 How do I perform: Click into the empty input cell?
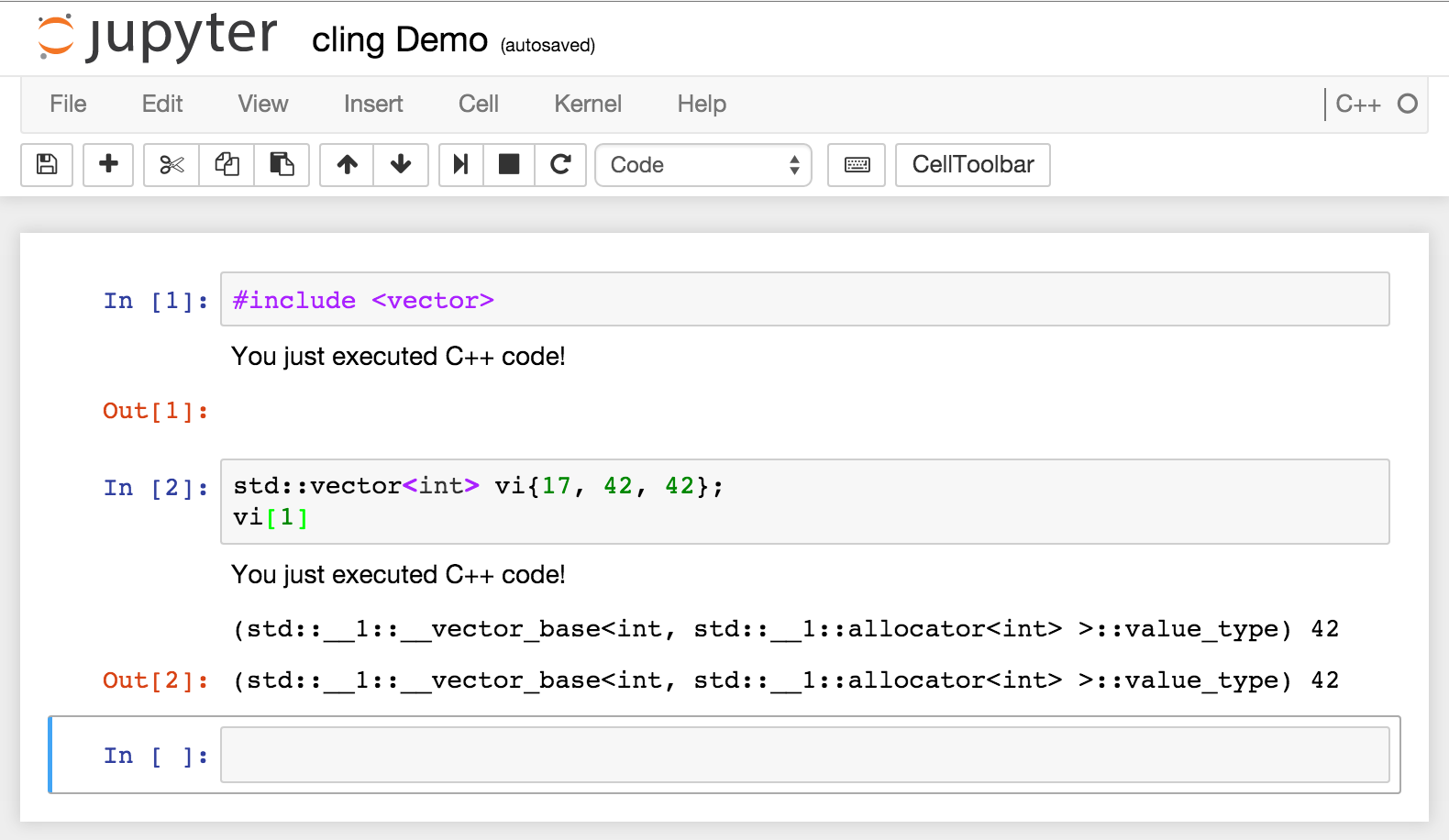pos(804,756)
